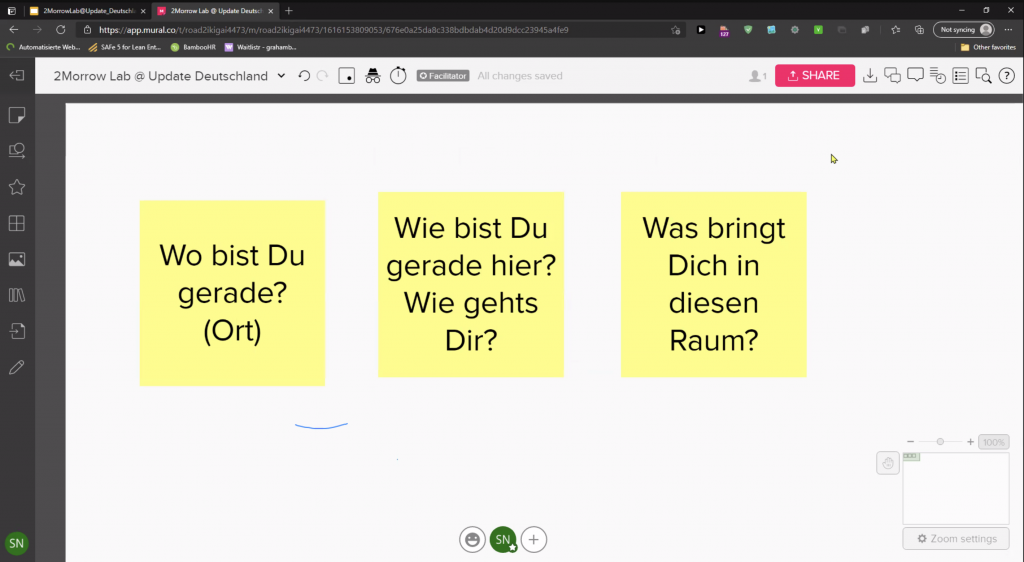Click the SHARE button
Image resolution: width=1024 pixels, height=562 pixels.
(815, 76)
